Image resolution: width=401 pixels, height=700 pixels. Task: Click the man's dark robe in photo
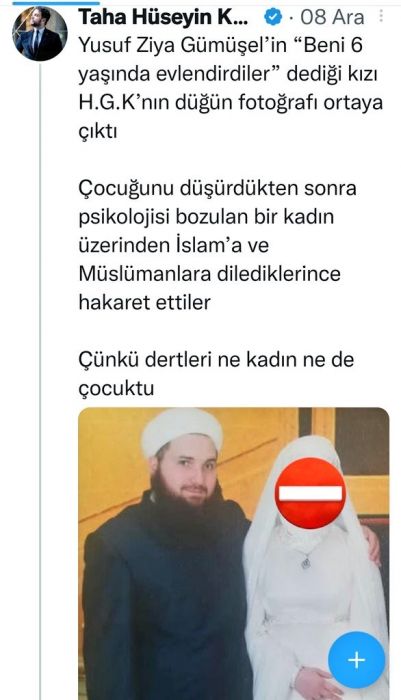[167, 603]
